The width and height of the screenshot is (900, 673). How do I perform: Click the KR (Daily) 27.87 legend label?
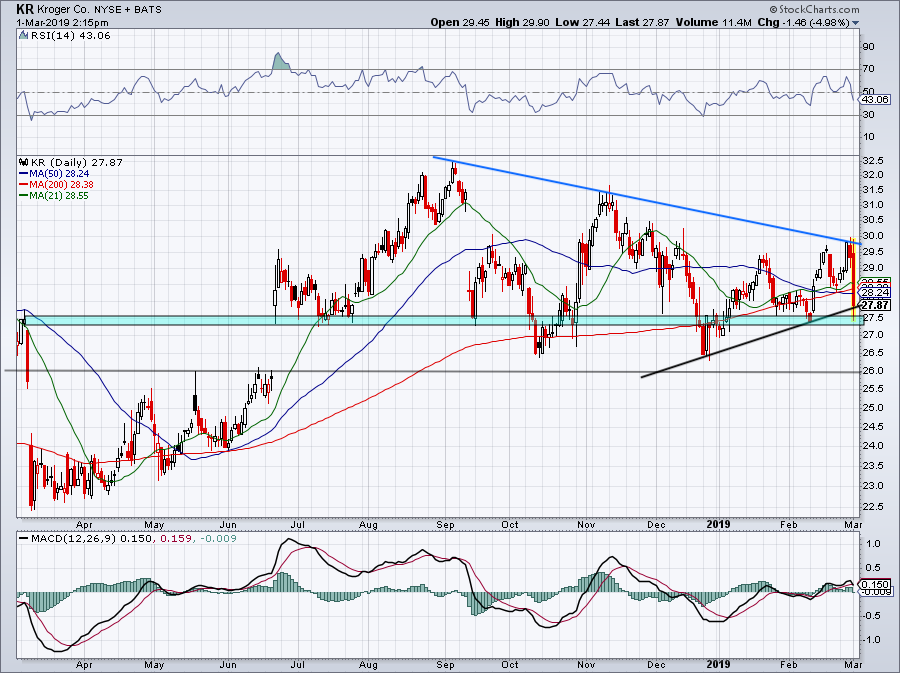[x=76, y=162]
